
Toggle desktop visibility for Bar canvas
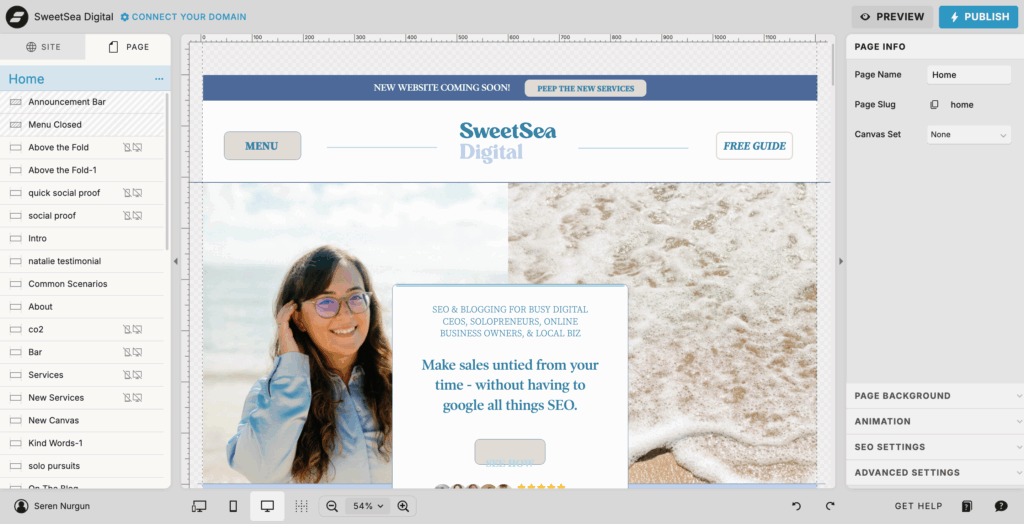pos(137,352)
